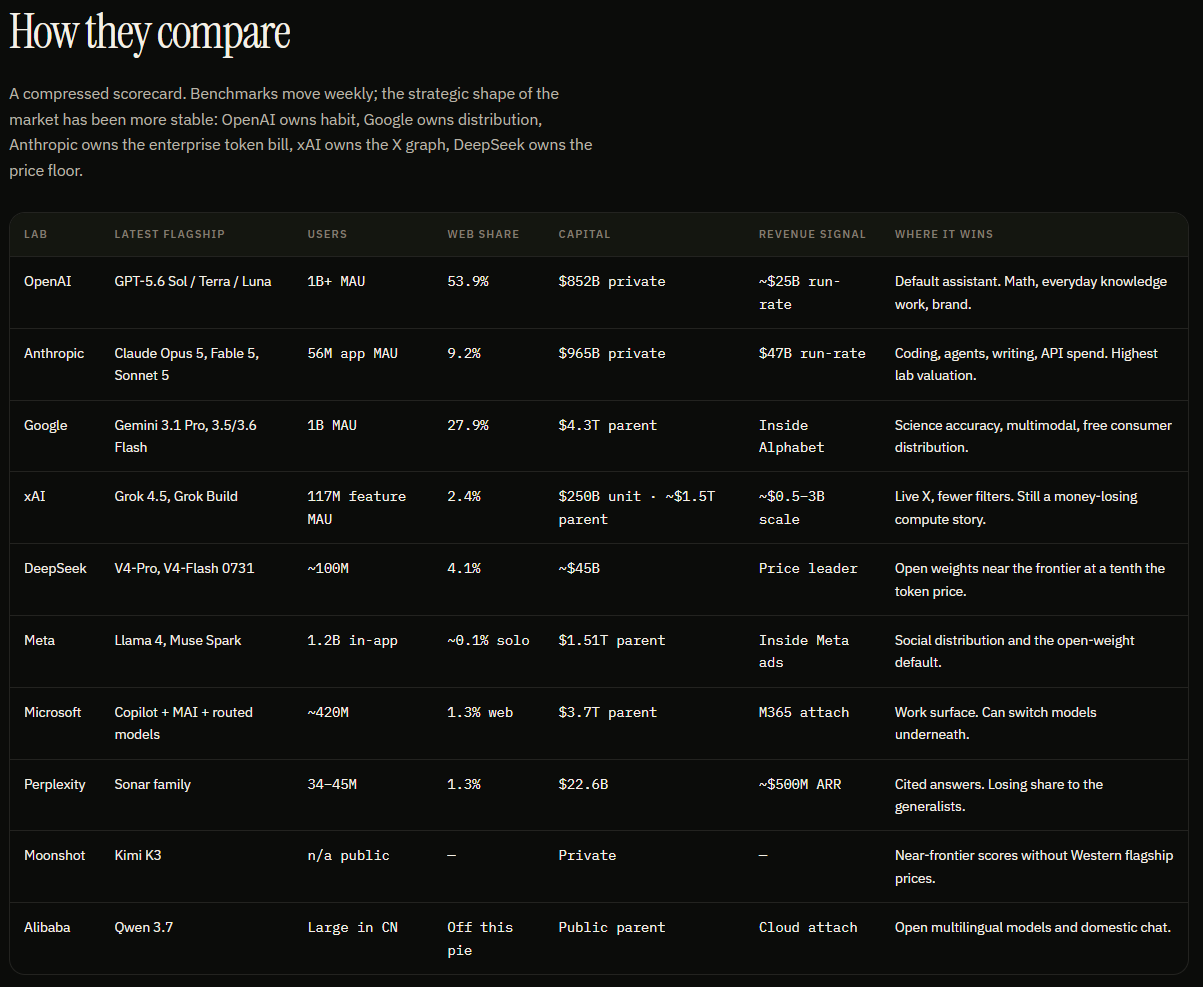
Task: Click 'Work surface. Can switch models' description
Action: [996, 723]
